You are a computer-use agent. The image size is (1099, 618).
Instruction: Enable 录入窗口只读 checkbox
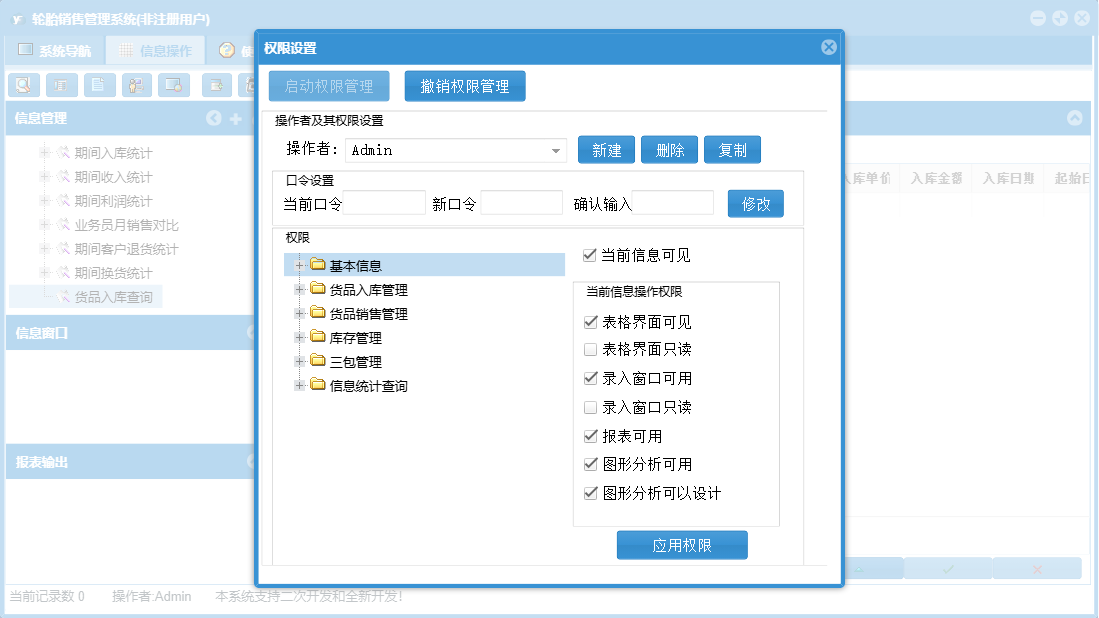(590, 407)
